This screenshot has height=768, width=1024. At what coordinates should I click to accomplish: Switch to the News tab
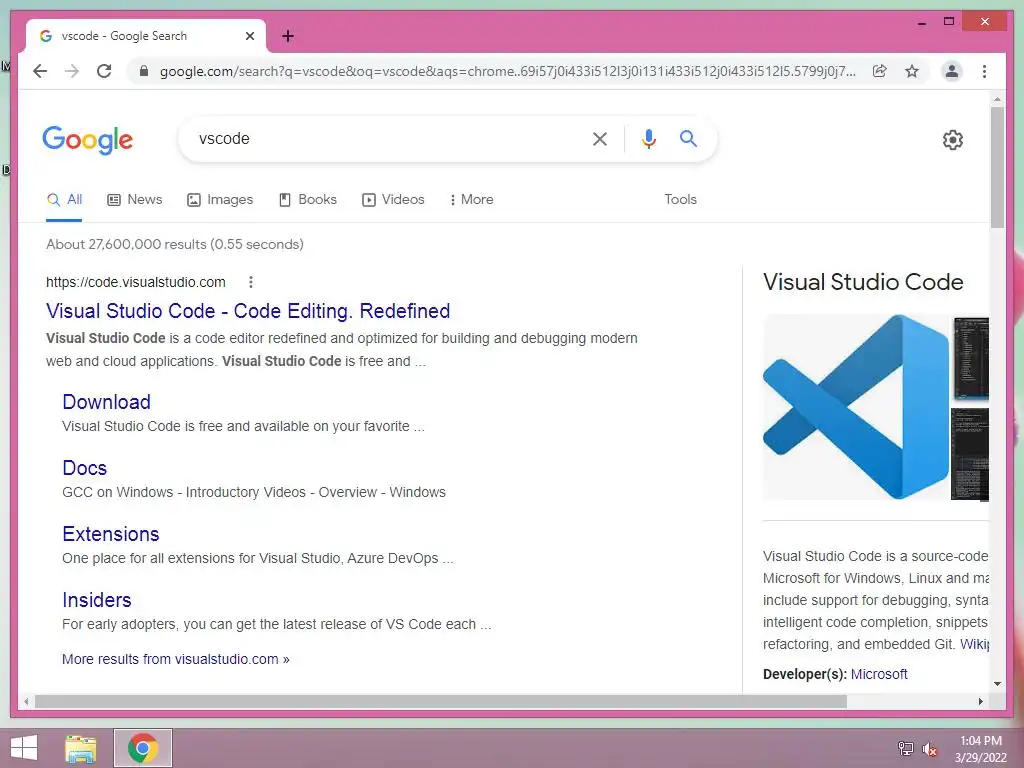tap(135, 199)
